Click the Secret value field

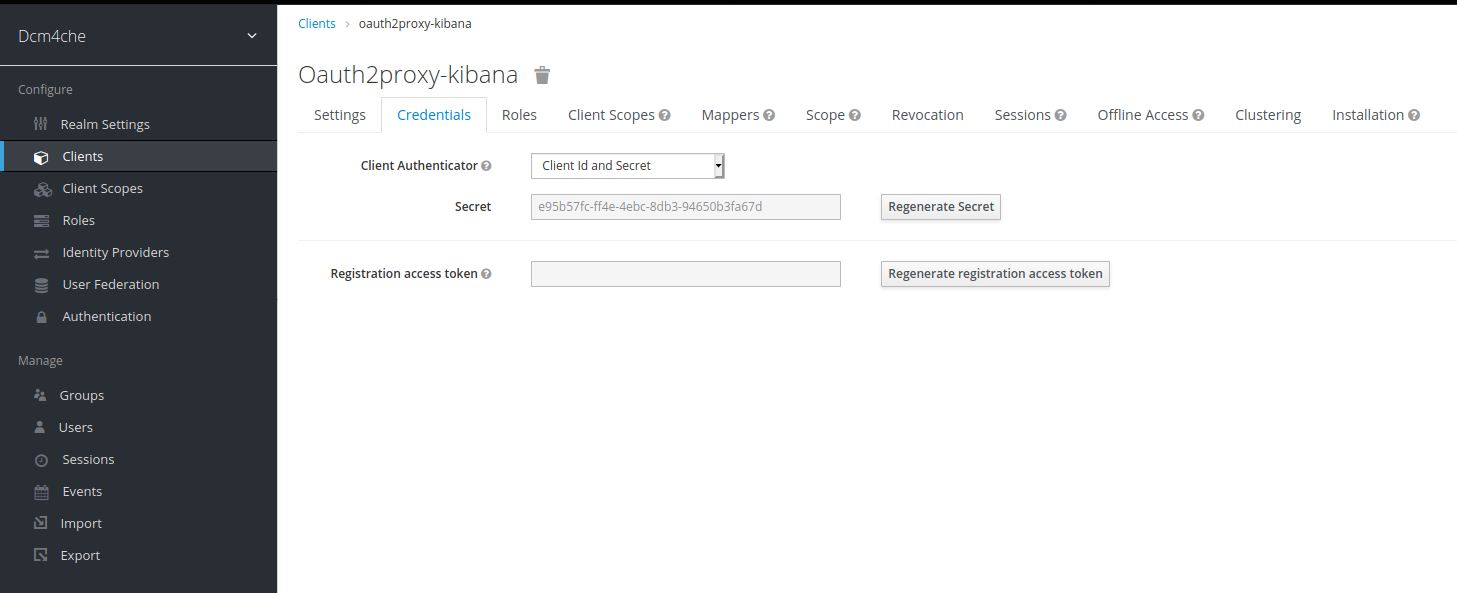[686, 207]
